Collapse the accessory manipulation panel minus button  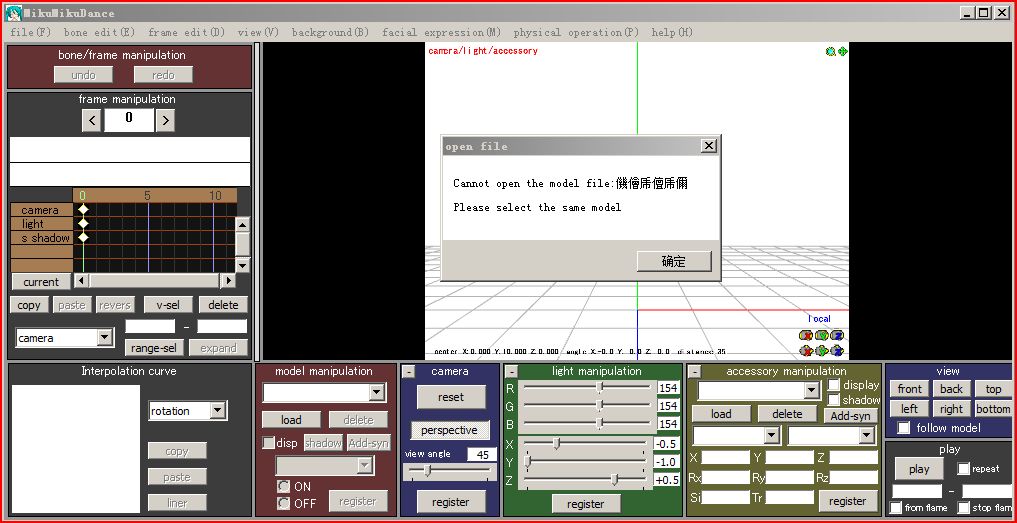(x=694, y=372)
